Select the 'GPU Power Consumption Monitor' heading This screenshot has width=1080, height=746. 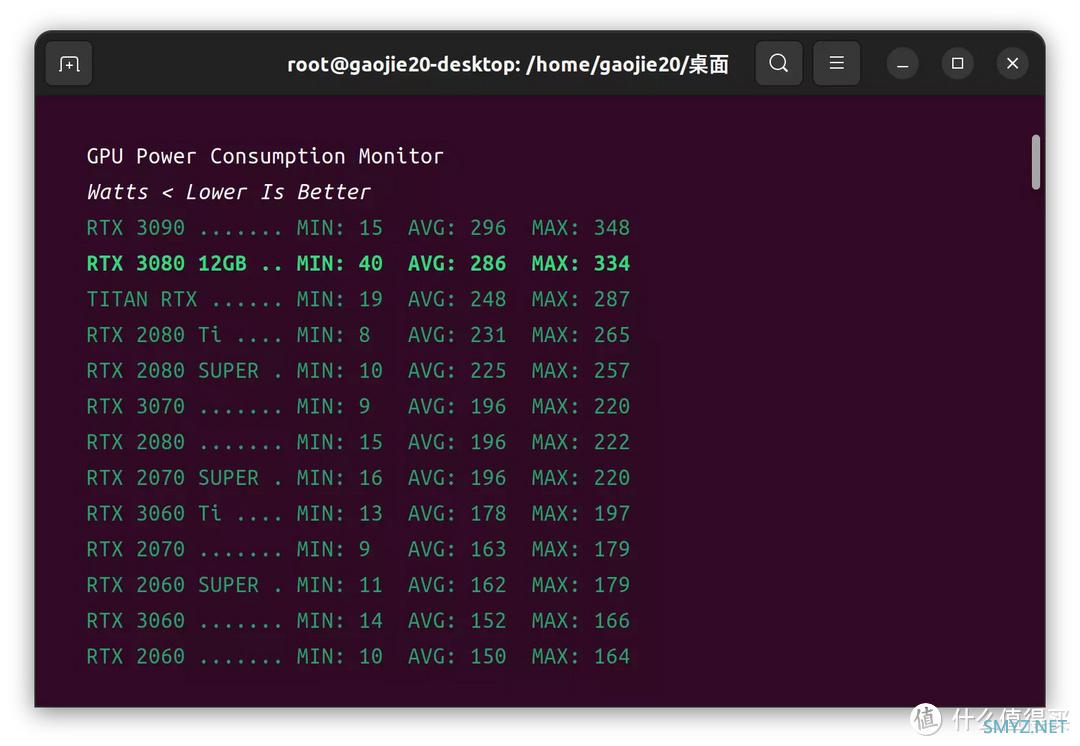coord(265,156)
